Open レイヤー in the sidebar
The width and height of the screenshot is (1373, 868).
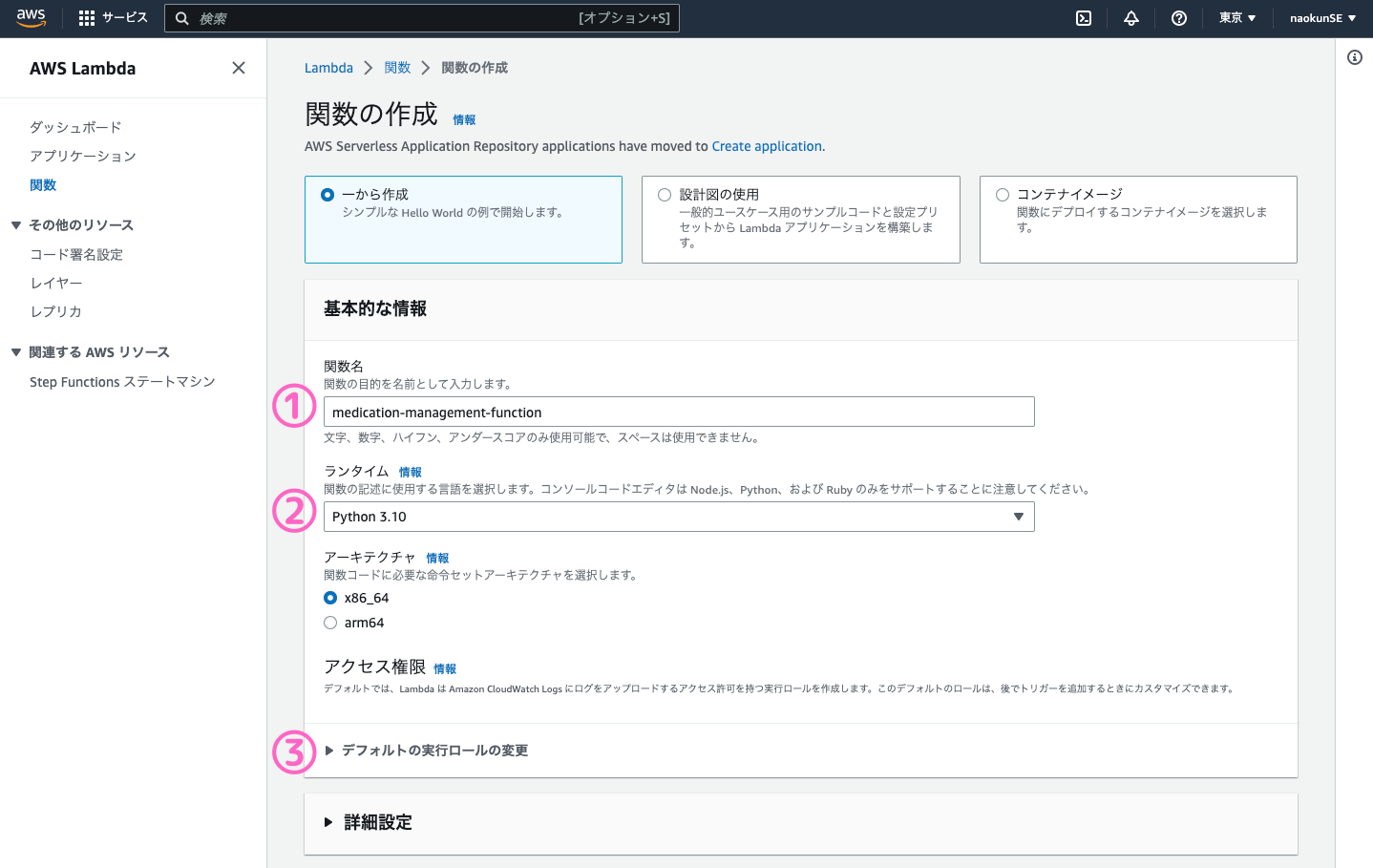[x=56, y=284]
